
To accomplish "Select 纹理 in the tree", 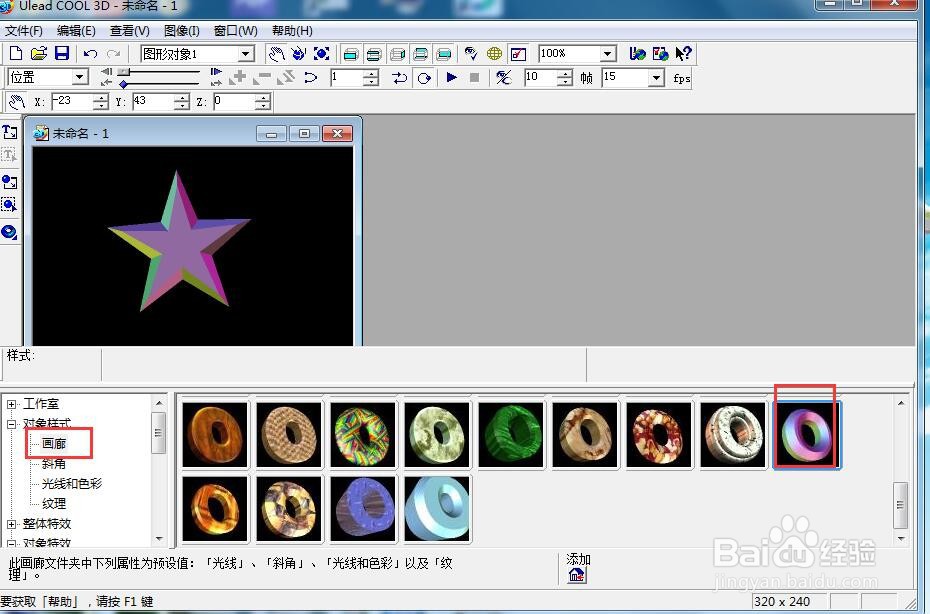I will 54,504.
